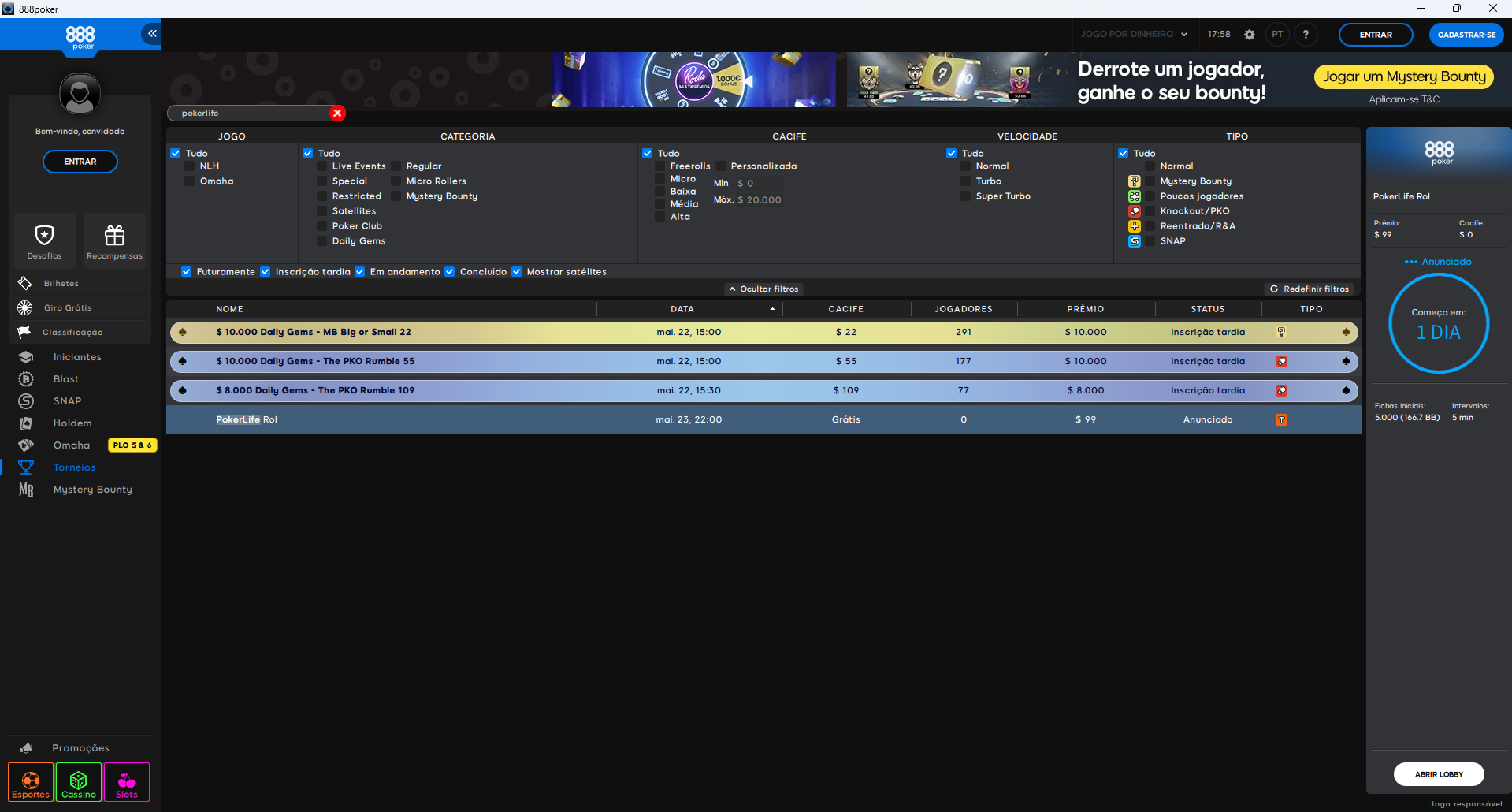Viewport: 1512px width, 812px height.
Task: Open Blast game icon in sidebar
Action: [x=26, y=379]
